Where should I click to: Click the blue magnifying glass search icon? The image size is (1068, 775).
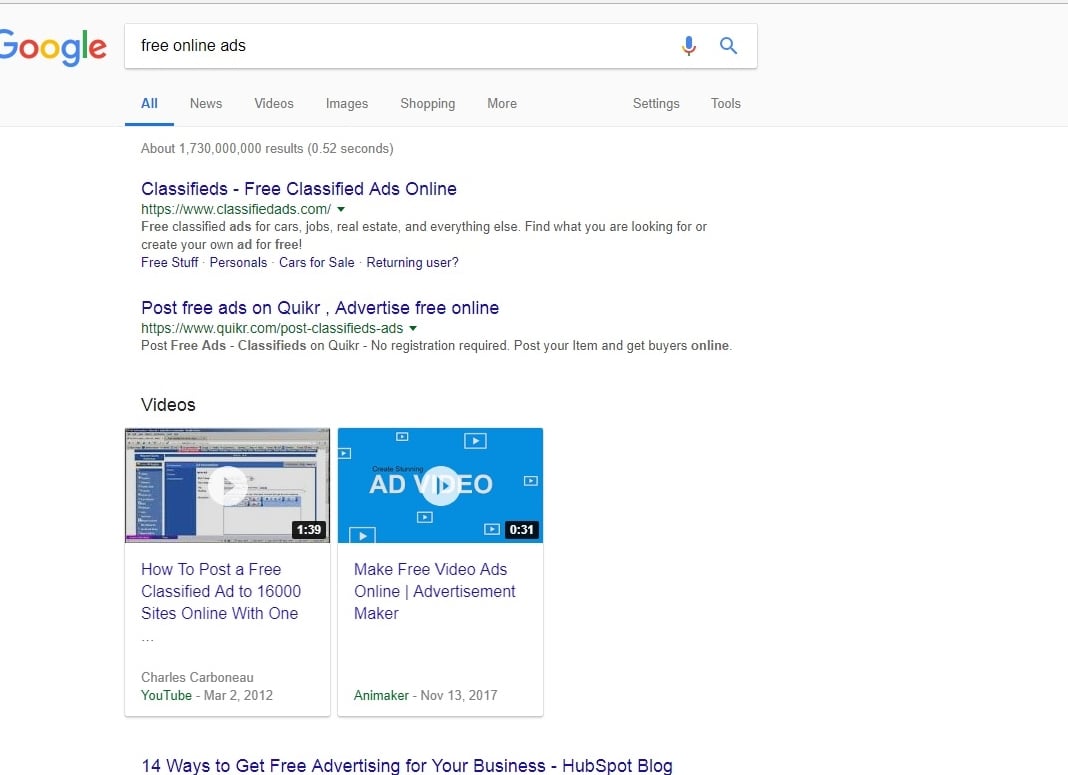729,46
